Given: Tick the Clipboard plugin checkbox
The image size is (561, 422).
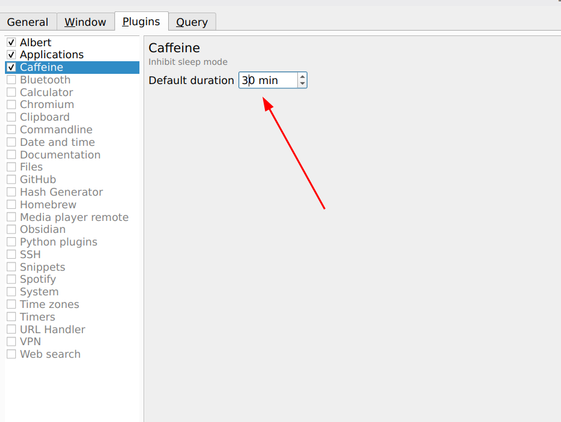Looking at the screenshot, I should [x=11, y=117].
